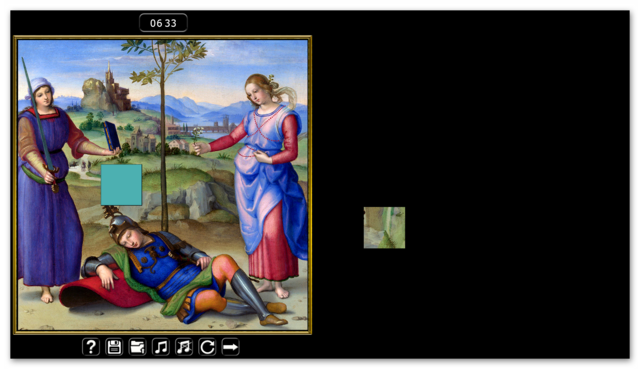Load a saved puzzle via folder icon

click(137, 347)
